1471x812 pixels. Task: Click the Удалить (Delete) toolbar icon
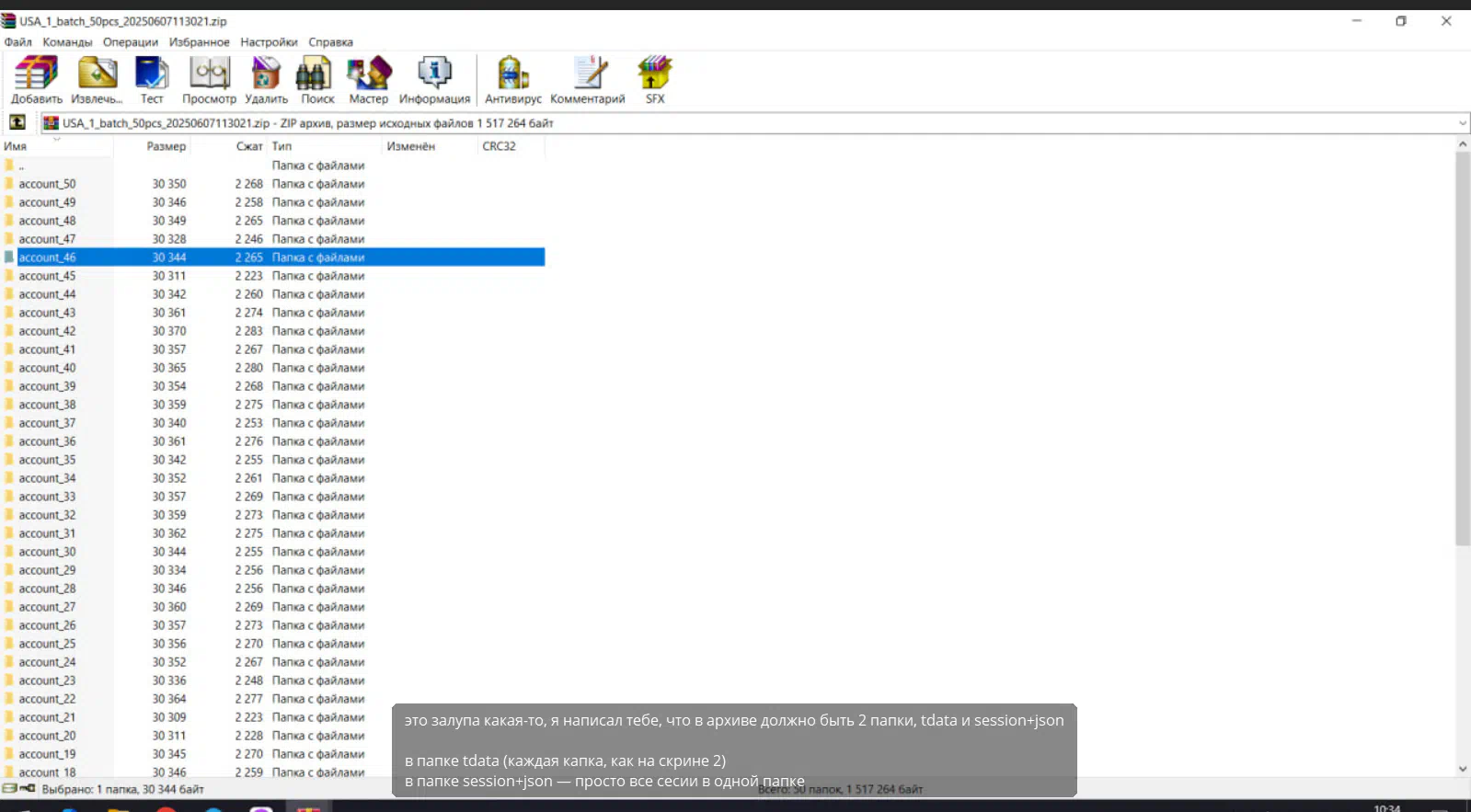(x=266, y=79)
